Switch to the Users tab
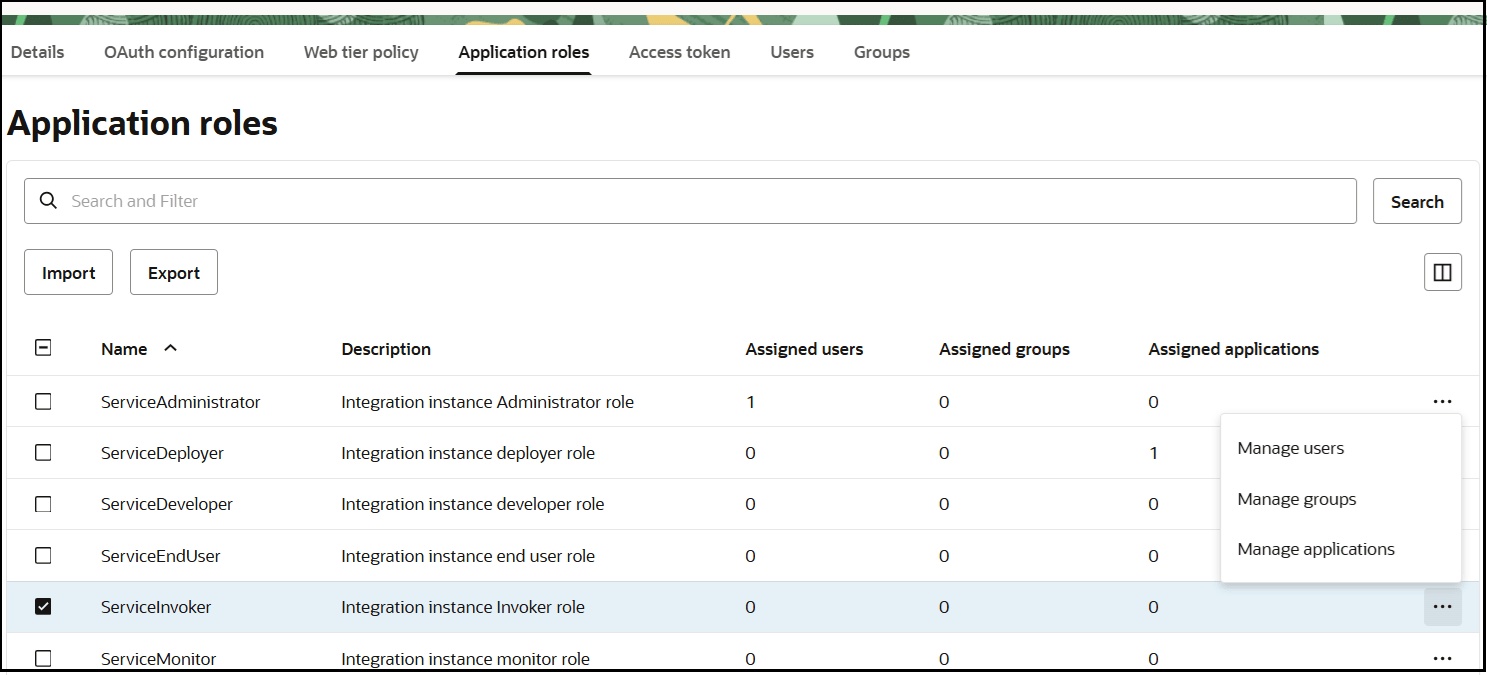 coord(791,52)
